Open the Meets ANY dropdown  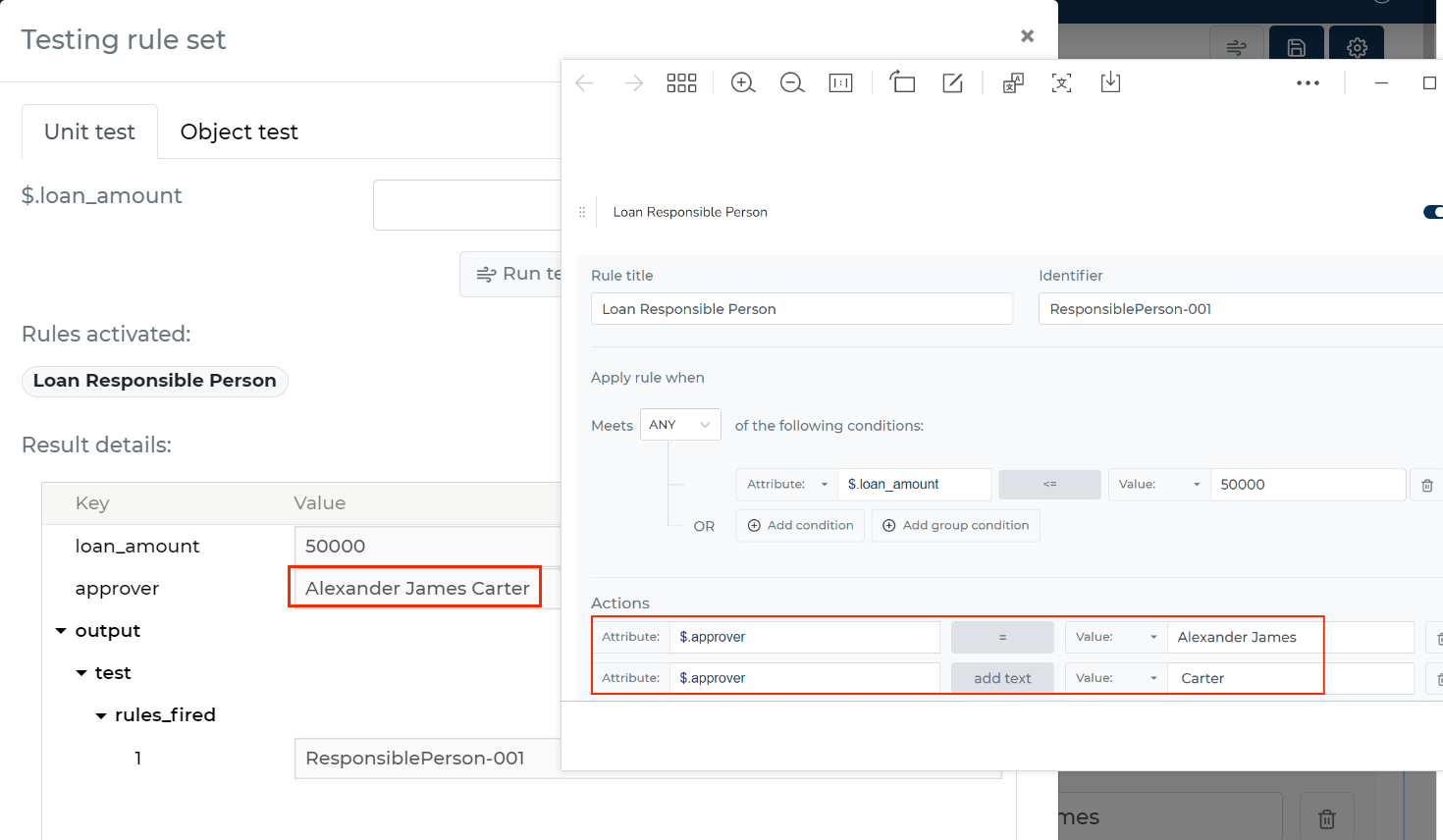pyautogui.click(x=680, y=425)
